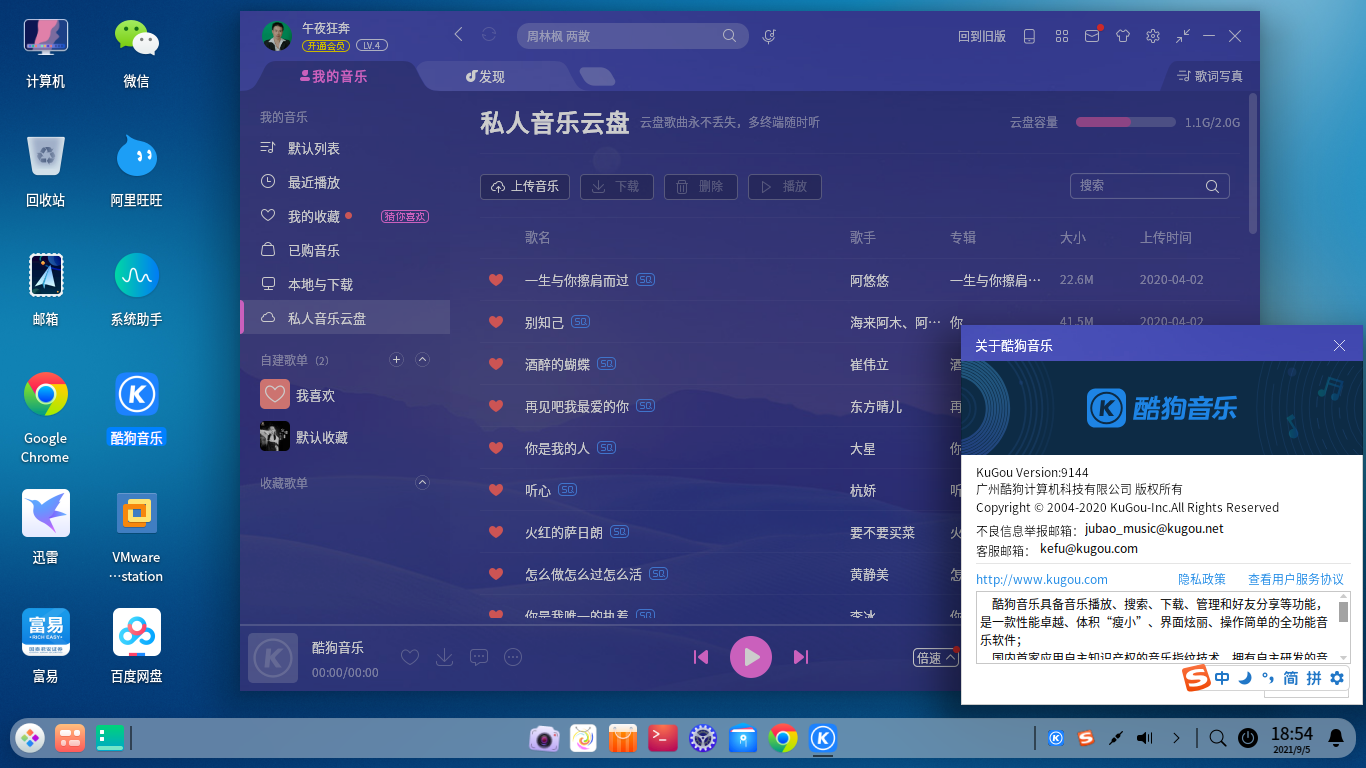The height and width of the screenshot is (768, 1366).
Task: Click the Sogou S logo on the input bar
Action: (1196, 678)
